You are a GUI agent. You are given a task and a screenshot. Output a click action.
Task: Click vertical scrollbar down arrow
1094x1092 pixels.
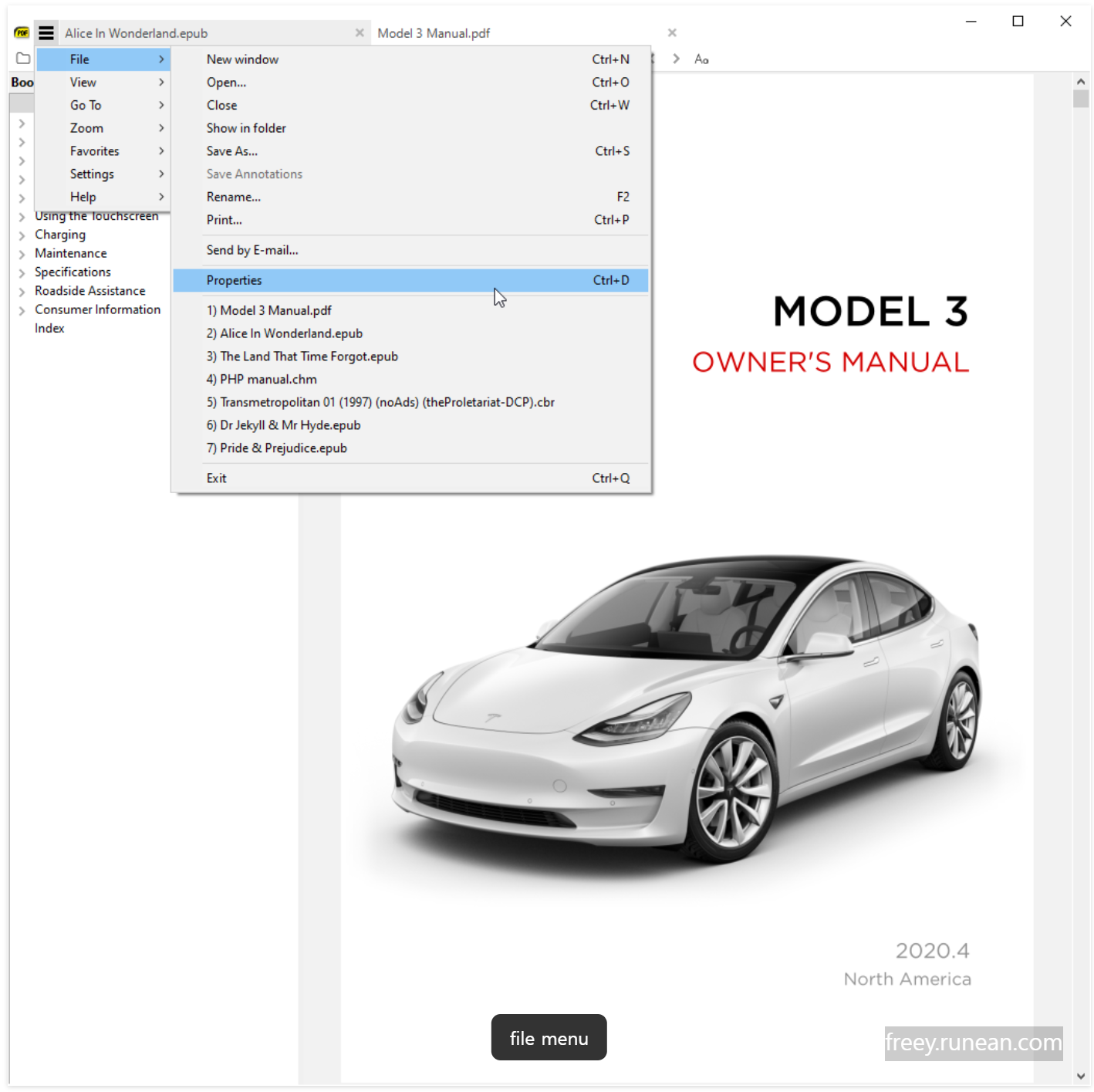tap(1081, 1077)
